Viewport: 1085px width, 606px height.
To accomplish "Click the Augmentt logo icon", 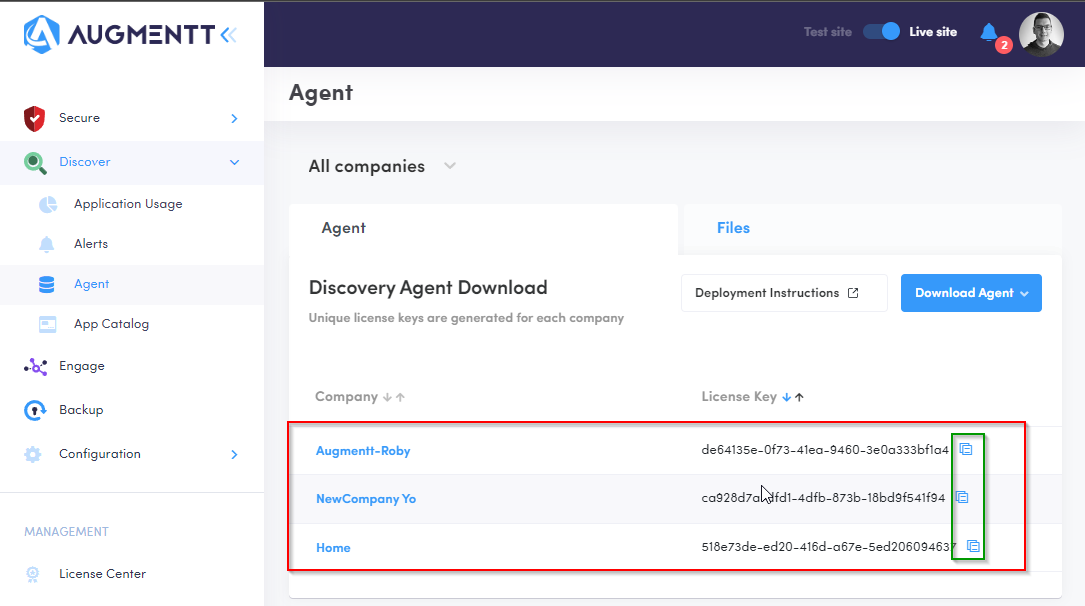I will [41, 35].
